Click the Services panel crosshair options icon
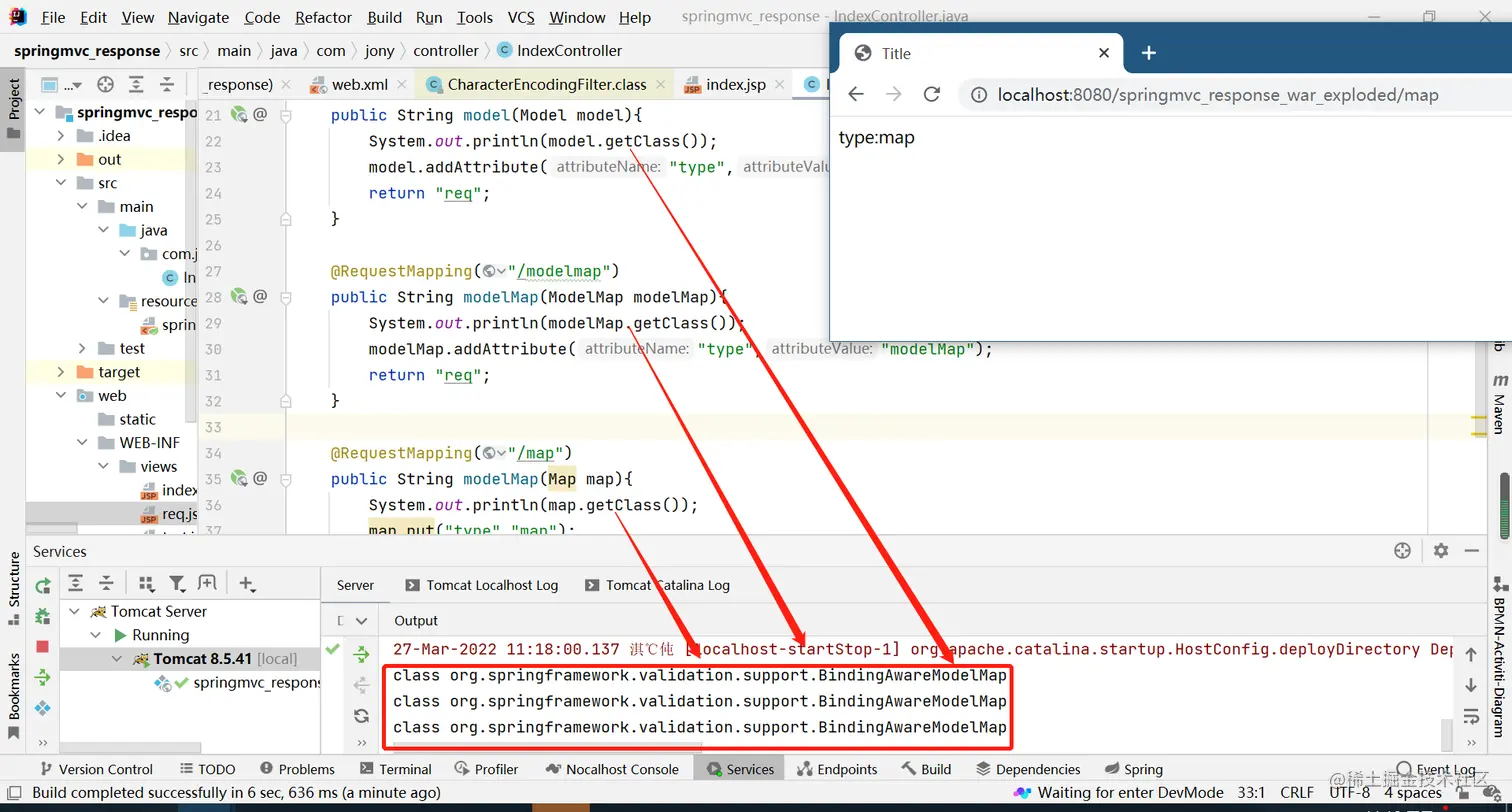Image resolution: width=1512 pixels, height=812 pixels. point(1402,551)
